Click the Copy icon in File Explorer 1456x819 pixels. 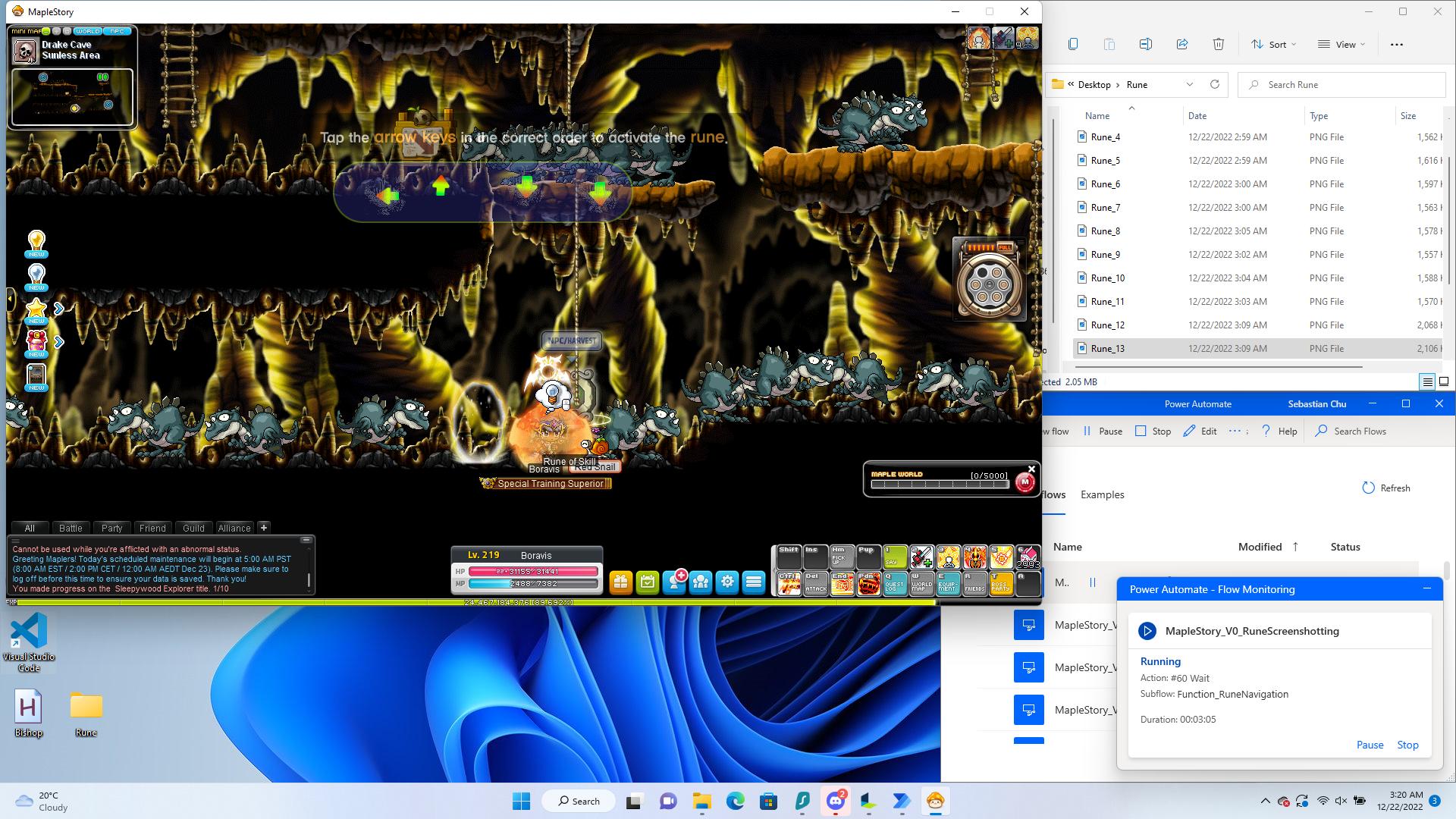1072,44
